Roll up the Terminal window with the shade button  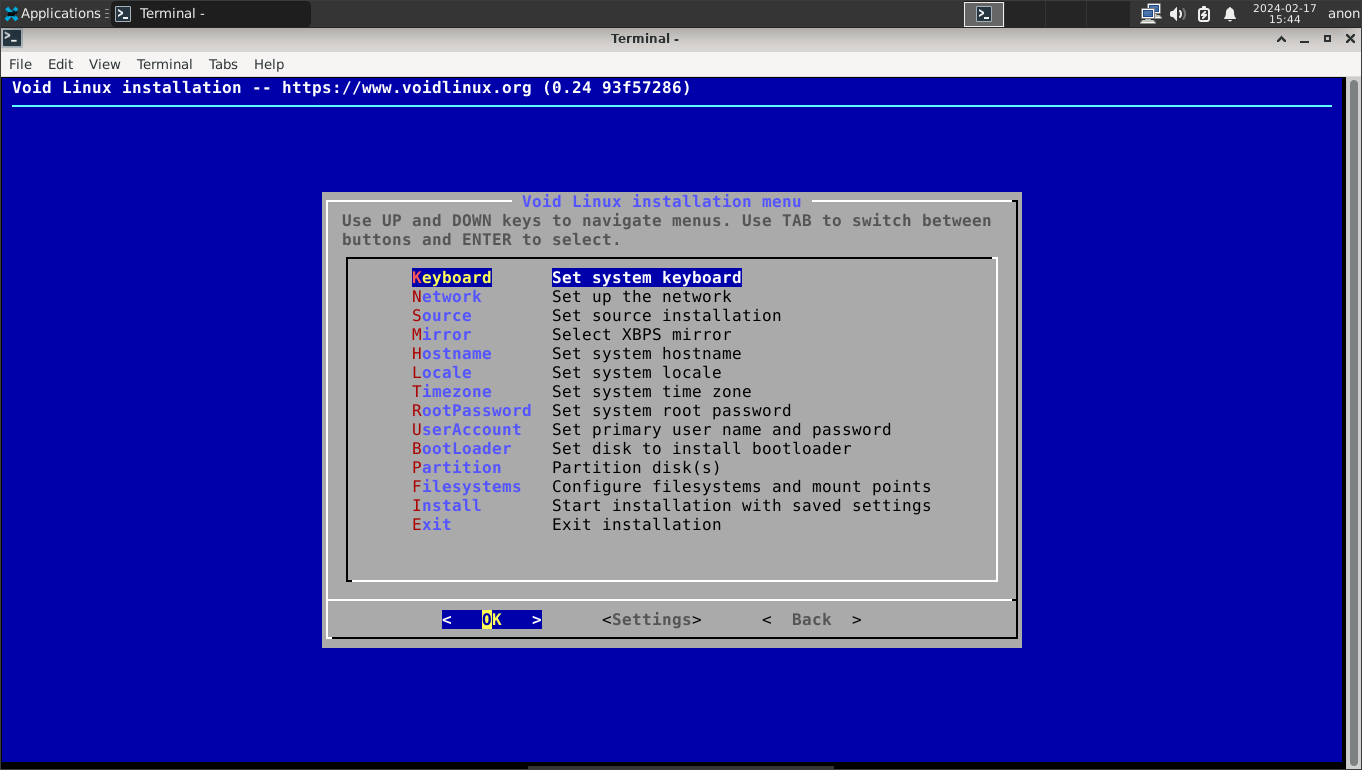pos(1282,38)
